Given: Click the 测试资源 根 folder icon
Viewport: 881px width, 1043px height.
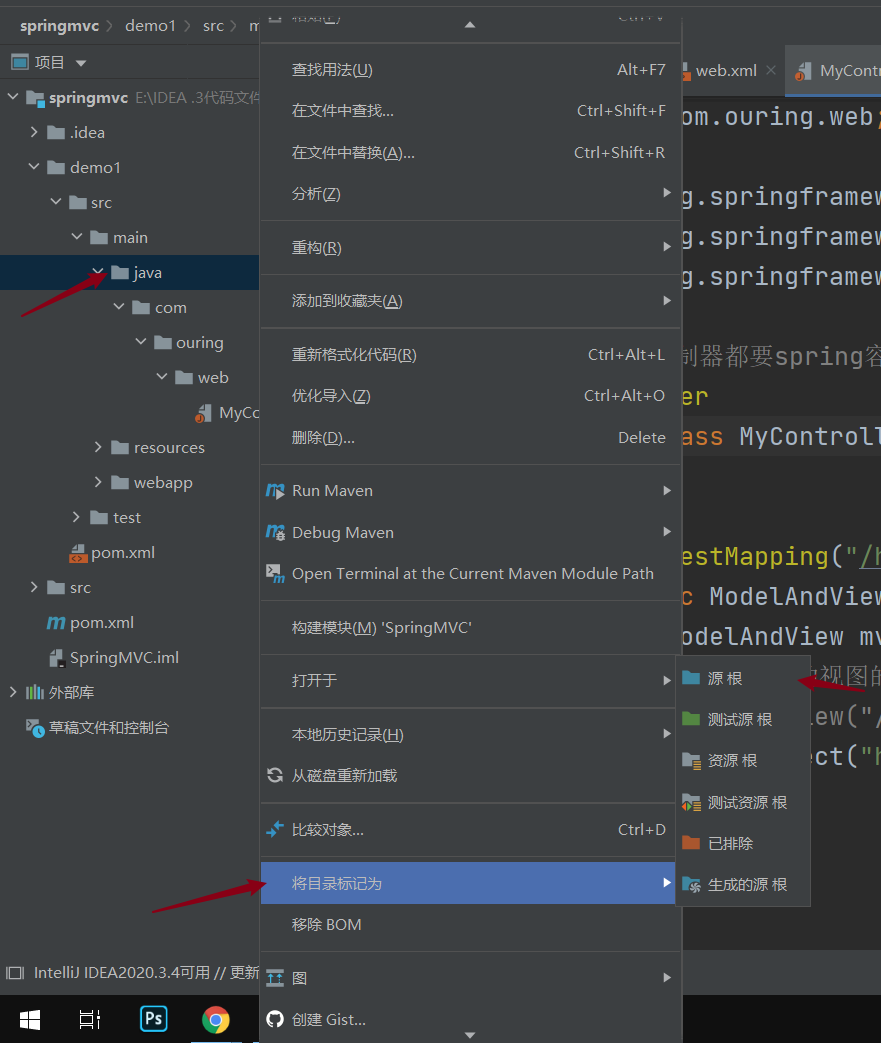Looking at the screenshot, I should (x=691, y=802).
